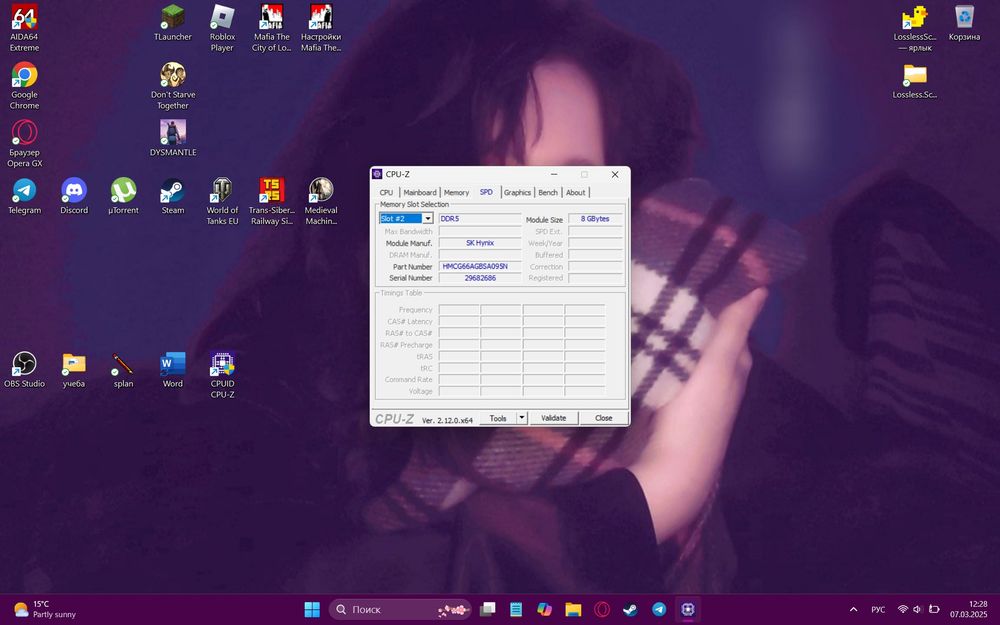1000x625 pixels.
Task: Open the volume speaker tray icon
Action: [x=918, y=610]
